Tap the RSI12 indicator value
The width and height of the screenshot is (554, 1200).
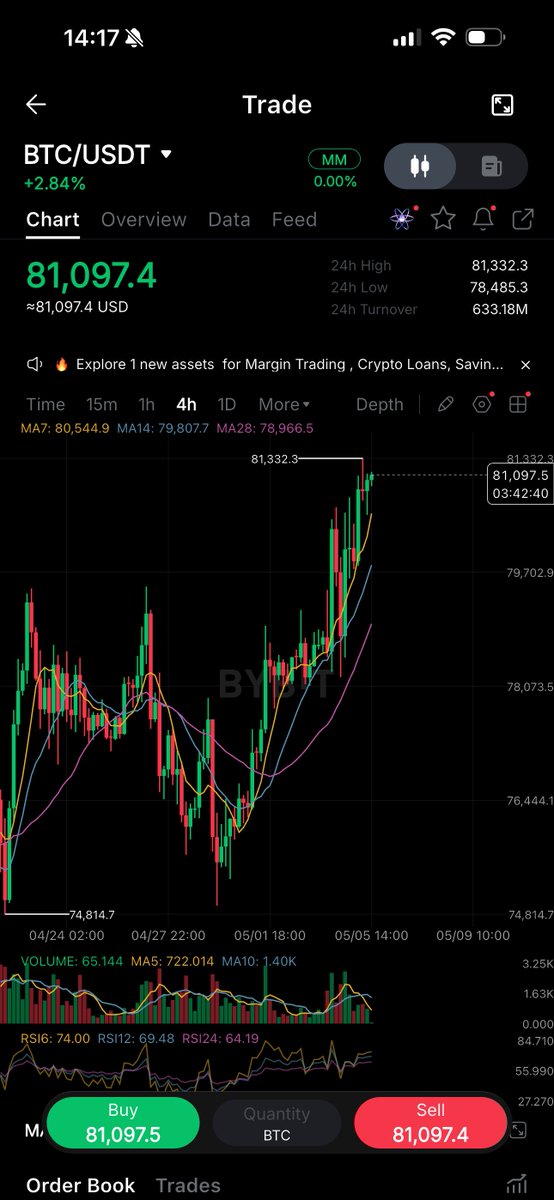(137, 1039)
